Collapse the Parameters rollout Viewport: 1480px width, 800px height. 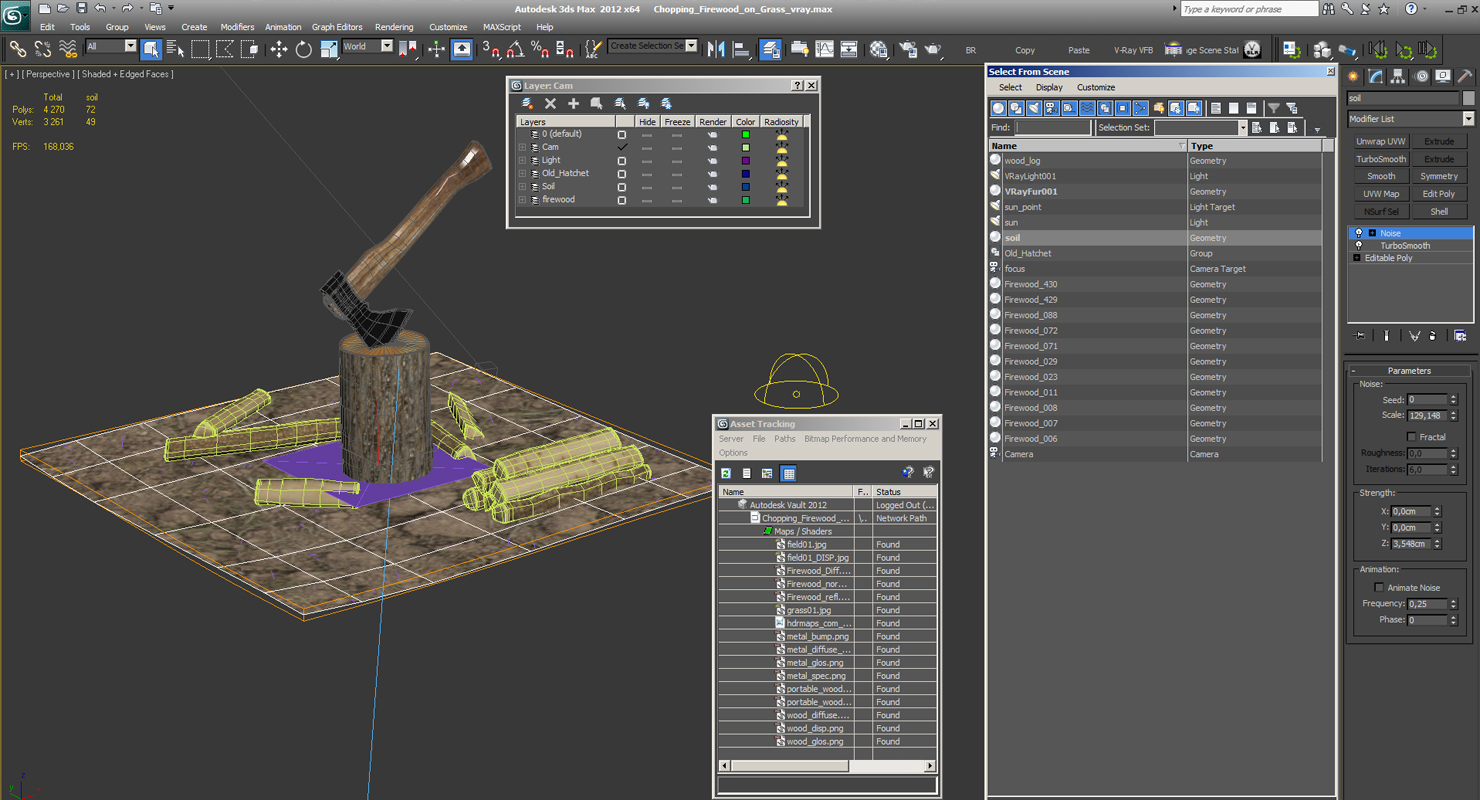(x=1409, y=370)
